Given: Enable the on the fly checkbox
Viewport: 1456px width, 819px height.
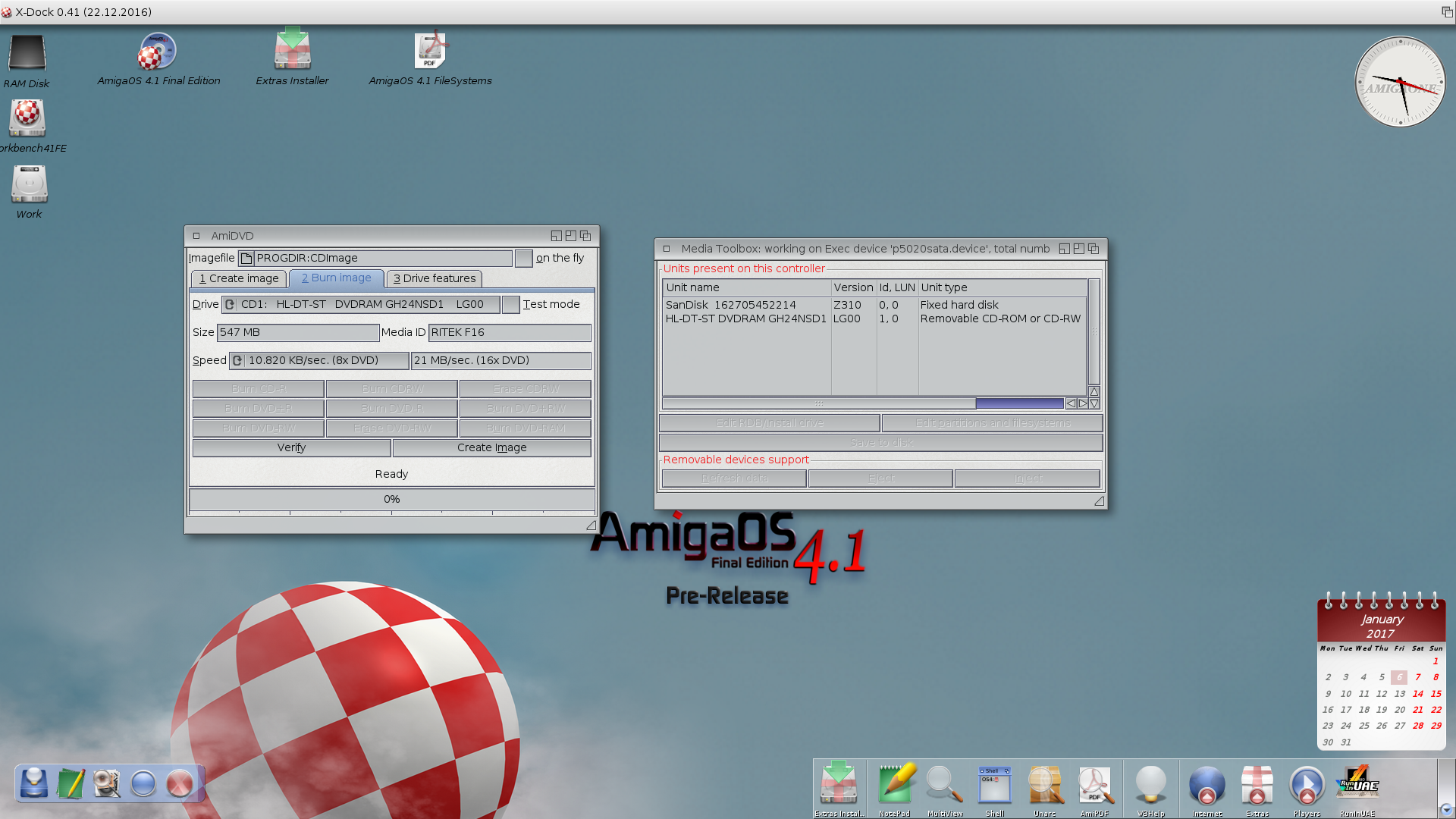Looking at the screenshot, I should pyautogui.click(x=523, y=259).
